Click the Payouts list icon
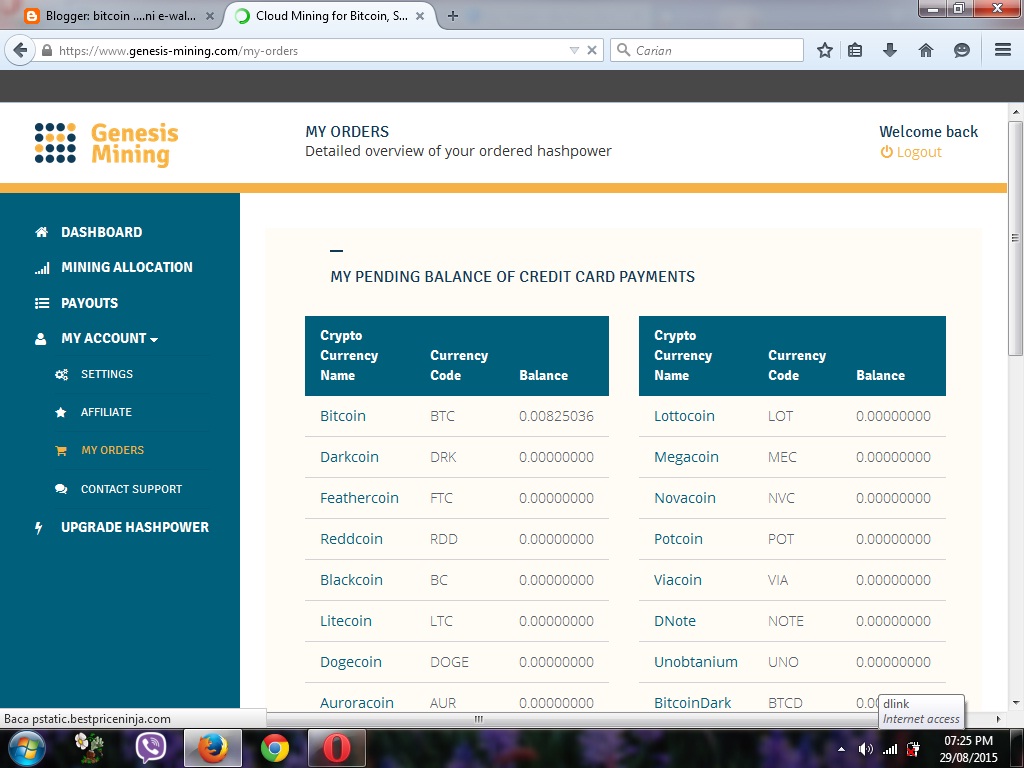1024x768 pixels. click(42, 303)
